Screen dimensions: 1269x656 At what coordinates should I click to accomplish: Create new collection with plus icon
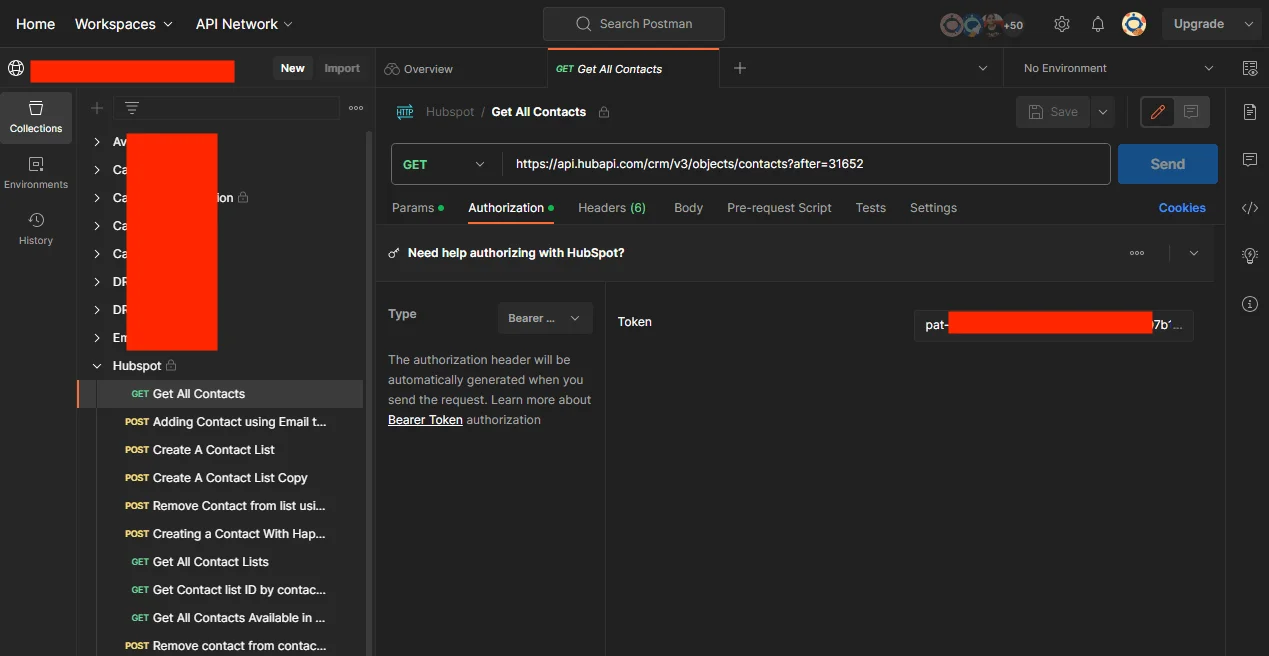pos(97,108)
